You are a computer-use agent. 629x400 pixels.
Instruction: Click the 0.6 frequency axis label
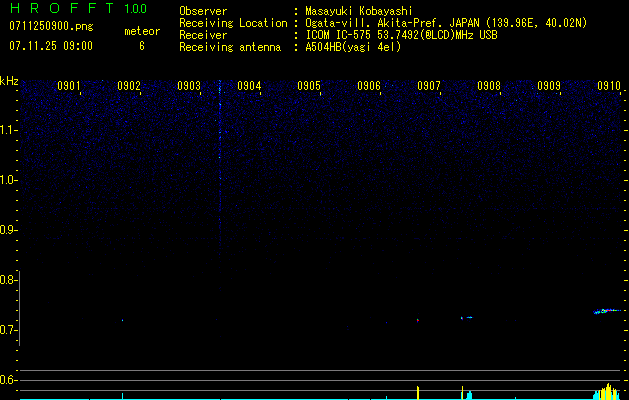(x=8, y=380)
